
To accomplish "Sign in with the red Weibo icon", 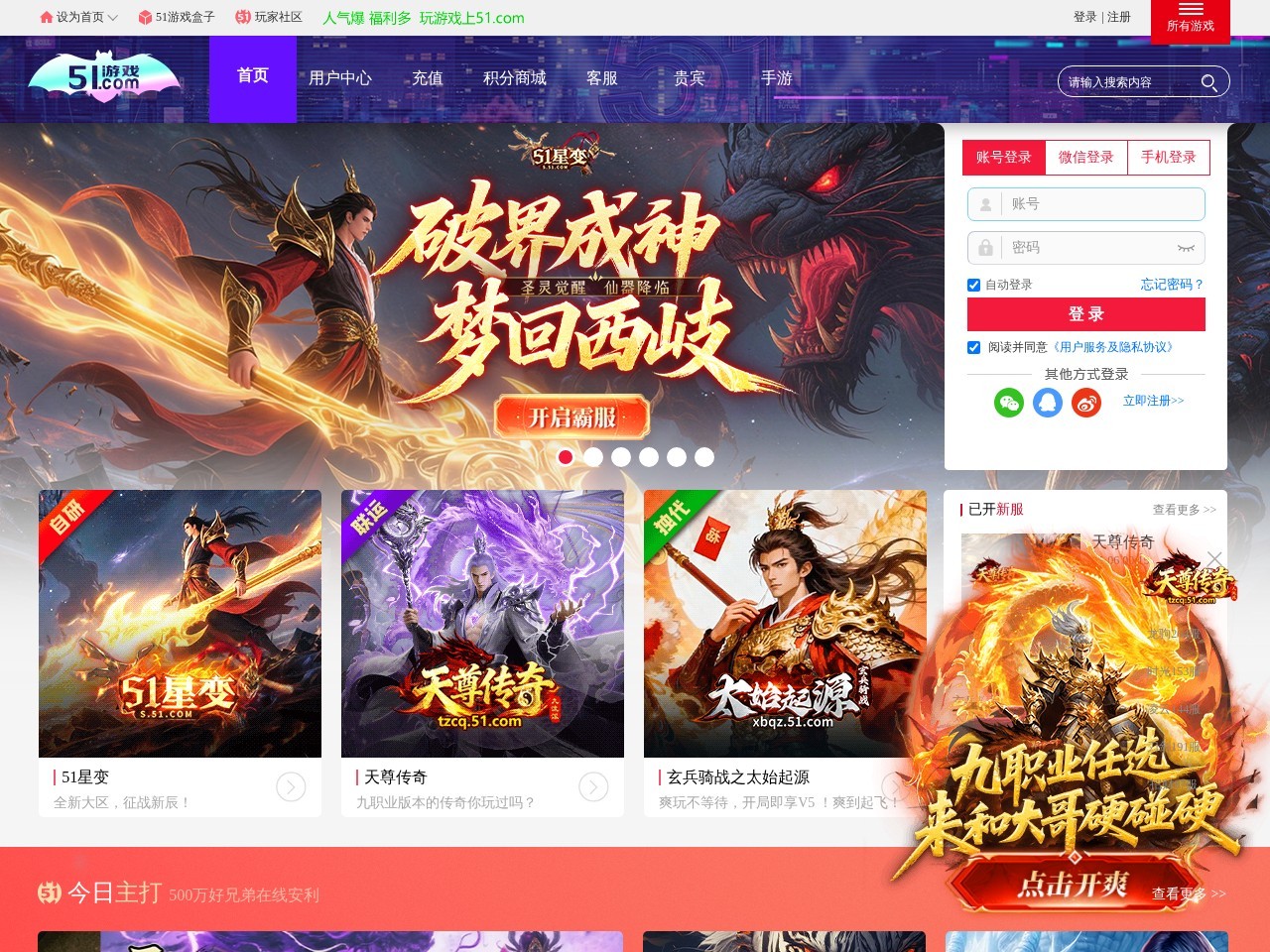I will tap(1086, 402).
